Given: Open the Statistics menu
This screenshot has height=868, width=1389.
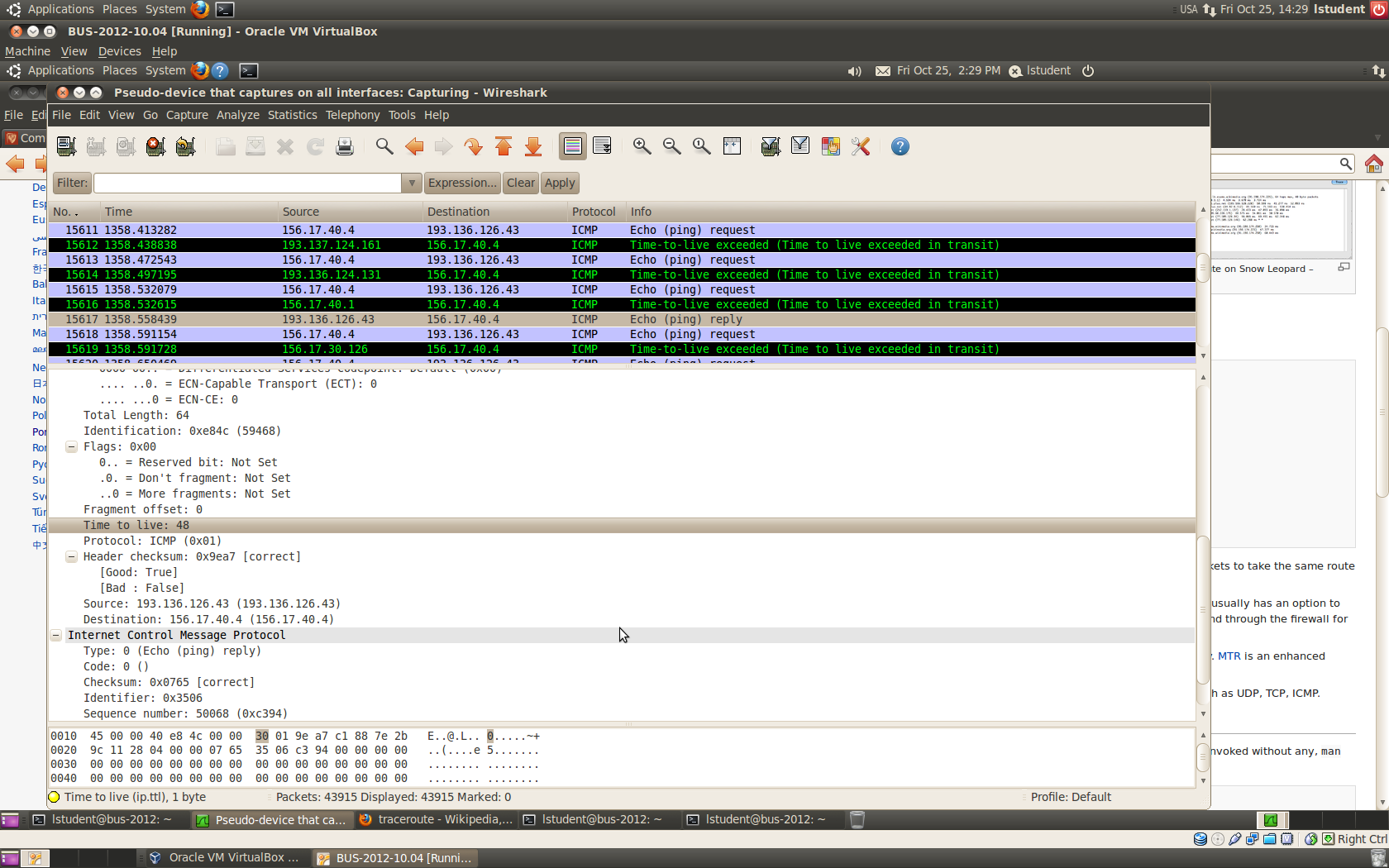Looking at the screenshot, I should pos(292,115).
